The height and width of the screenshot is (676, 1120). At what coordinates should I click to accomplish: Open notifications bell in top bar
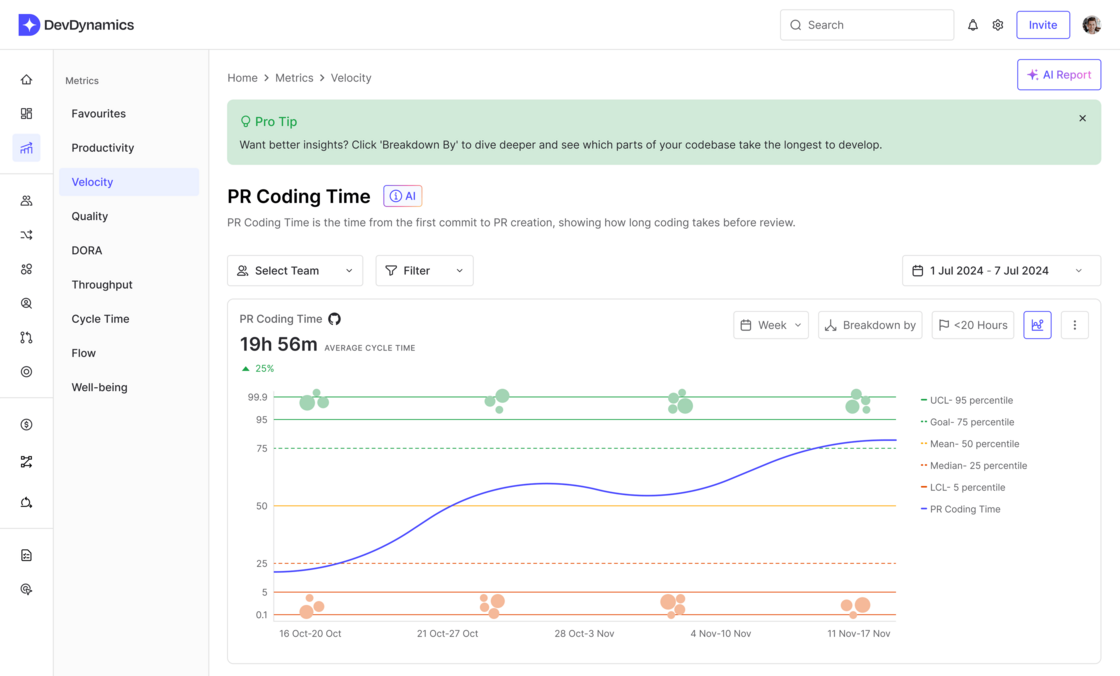pyautogui.click(x=973, y=25)
